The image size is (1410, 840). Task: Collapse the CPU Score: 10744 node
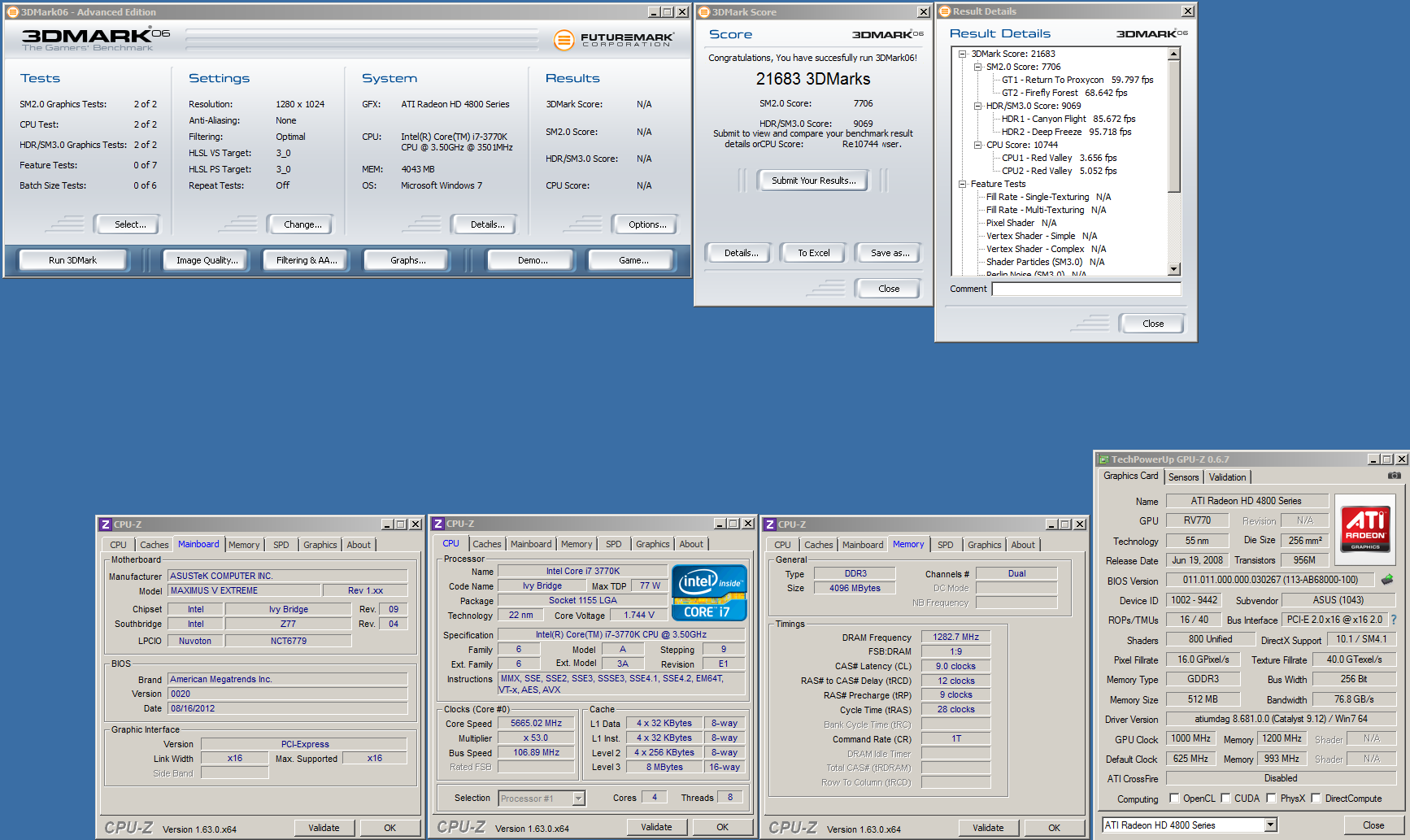pyautogui.click(x=978, y=145)
